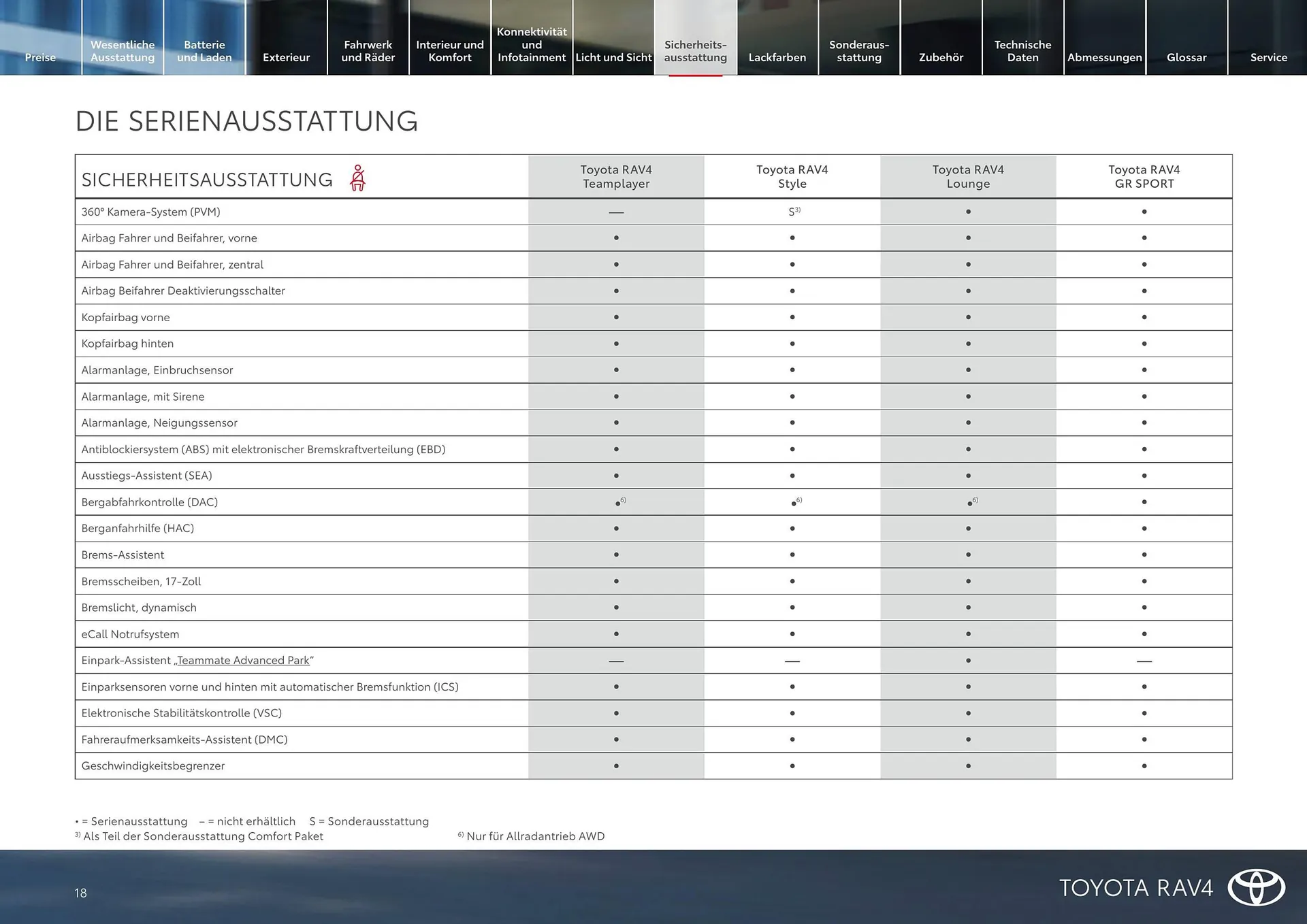Go to the Service tab

(x=1268, y=57)
